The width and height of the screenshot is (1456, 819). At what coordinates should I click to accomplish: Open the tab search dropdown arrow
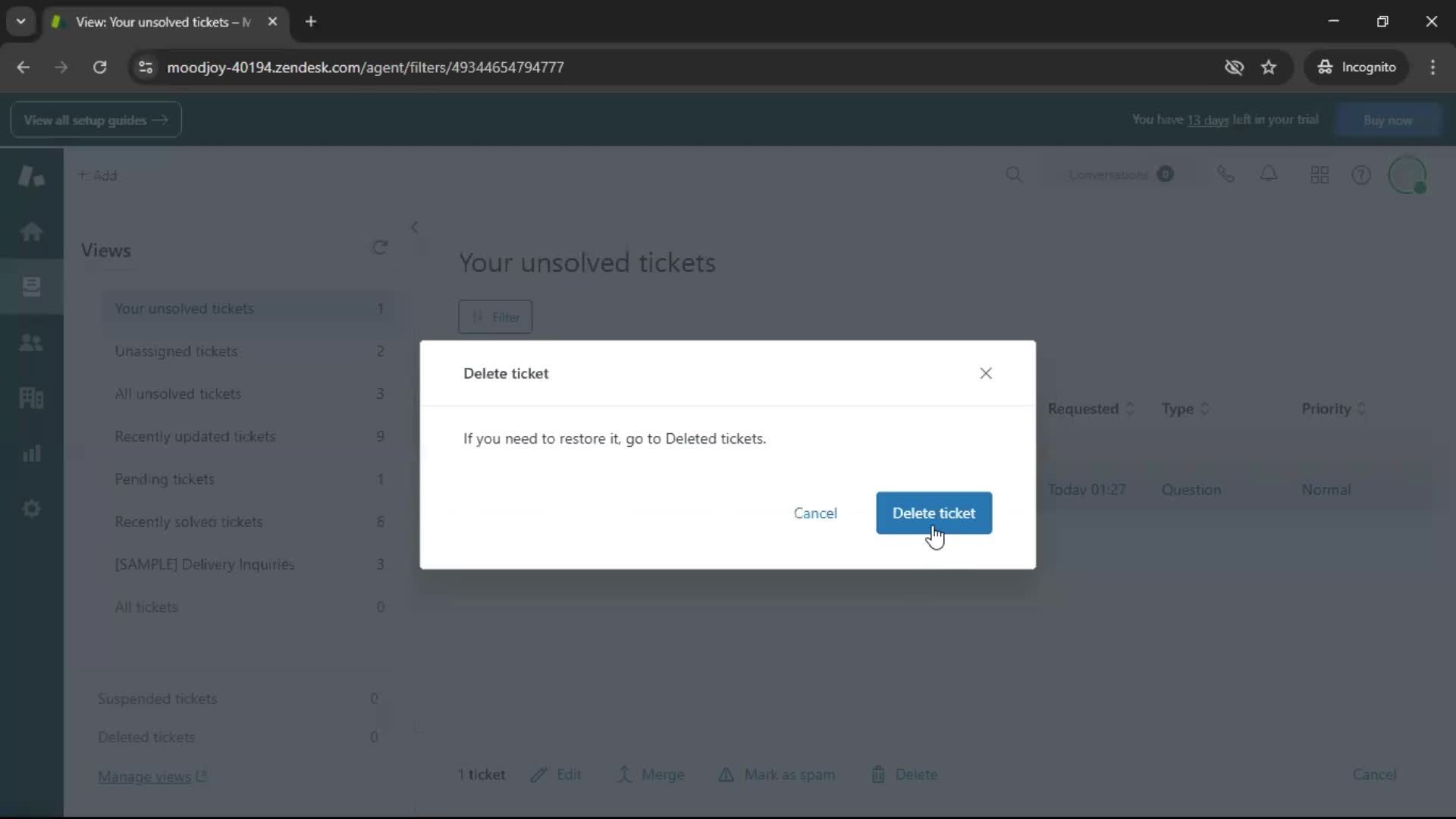point(20,22)
